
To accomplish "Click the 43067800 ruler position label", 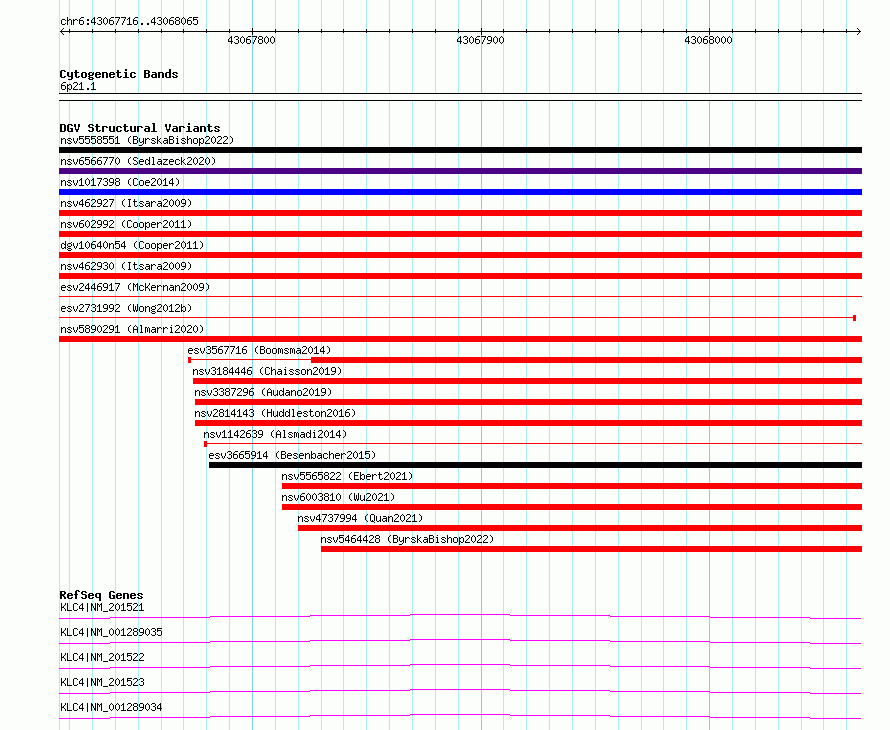I will (x=251, y=40).
